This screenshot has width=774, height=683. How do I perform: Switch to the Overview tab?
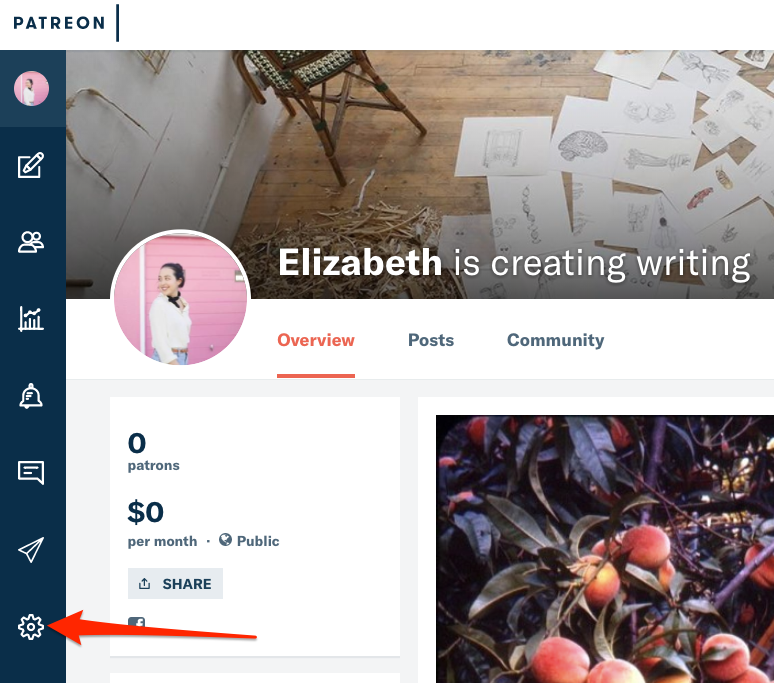[316, 340]
